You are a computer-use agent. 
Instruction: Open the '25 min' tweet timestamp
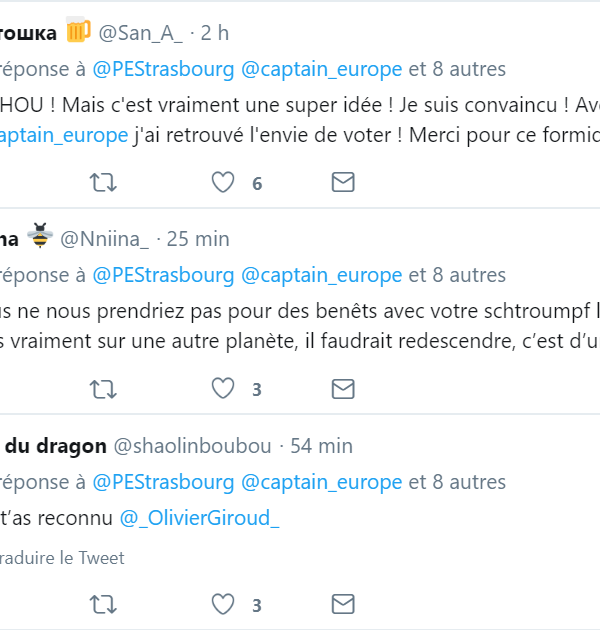pos(198,239)
